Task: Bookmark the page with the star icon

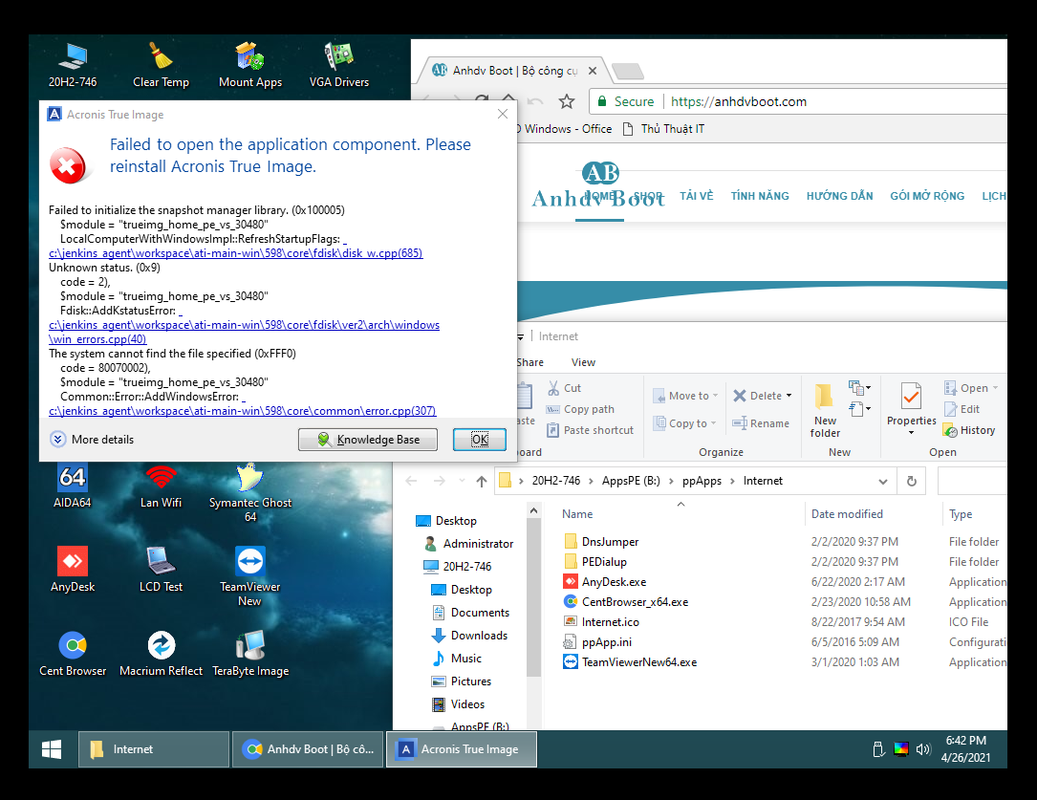Action: point(566,101)
